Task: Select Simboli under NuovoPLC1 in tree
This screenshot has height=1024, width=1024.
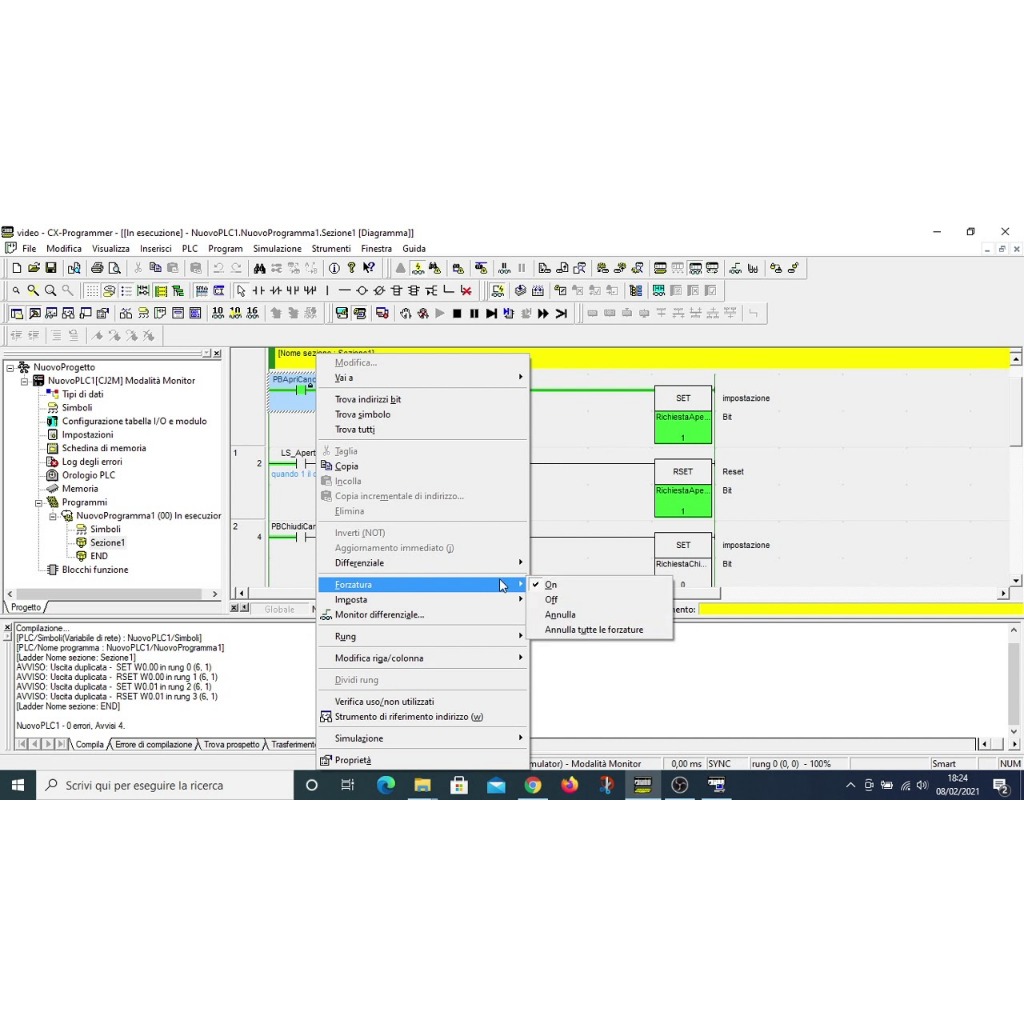Action: pyautogui.click(x=77, y=408)
